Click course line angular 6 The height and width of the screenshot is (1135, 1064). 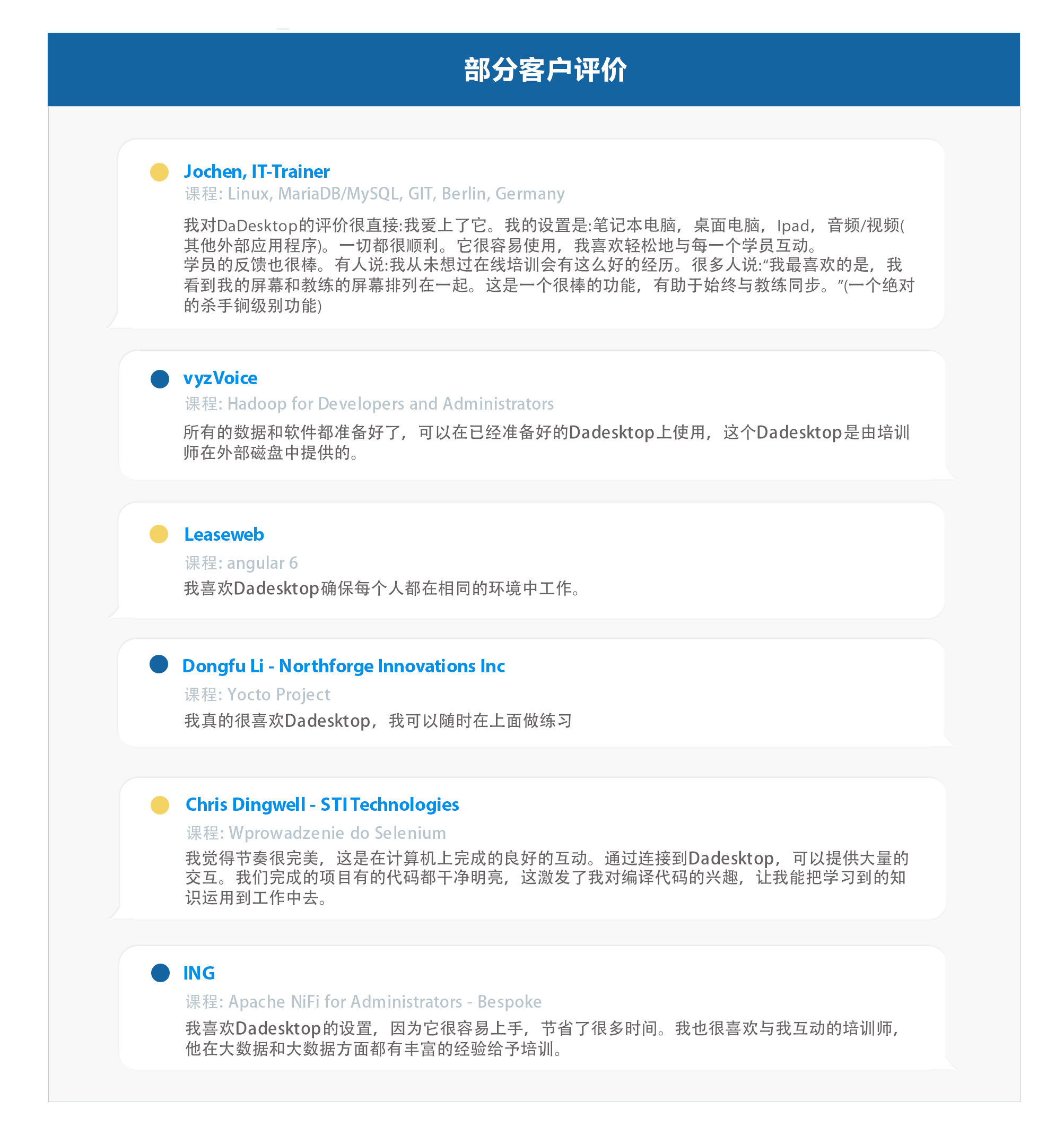point(241,563)
